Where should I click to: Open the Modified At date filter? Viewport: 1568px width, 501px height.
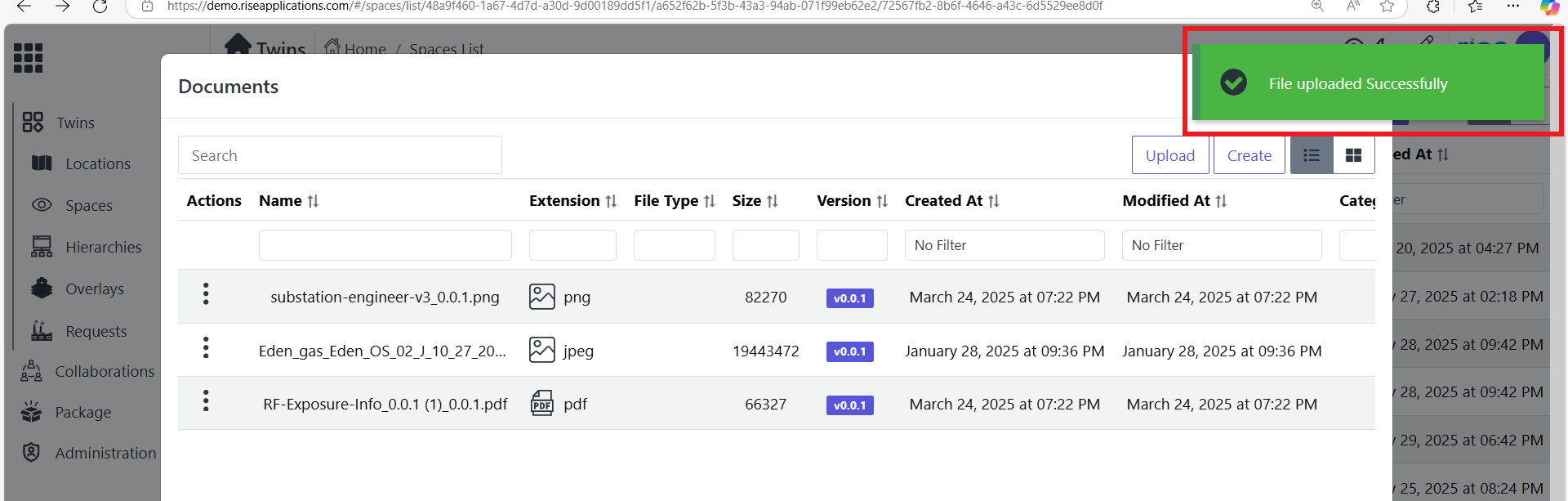1222,245
